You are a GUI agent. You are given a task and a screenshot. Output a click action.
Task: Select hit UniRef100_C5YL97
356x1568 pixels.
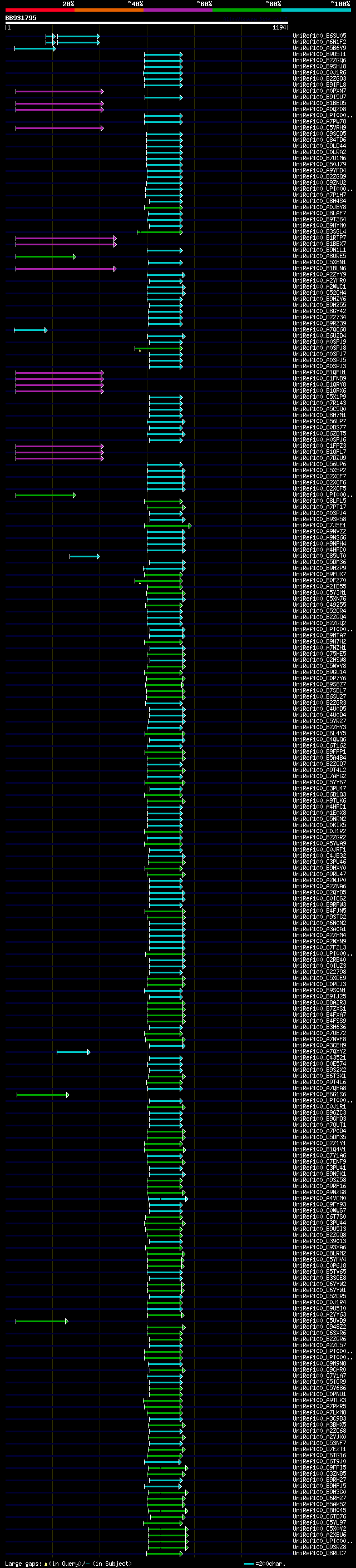click(x=319, y=1522)
